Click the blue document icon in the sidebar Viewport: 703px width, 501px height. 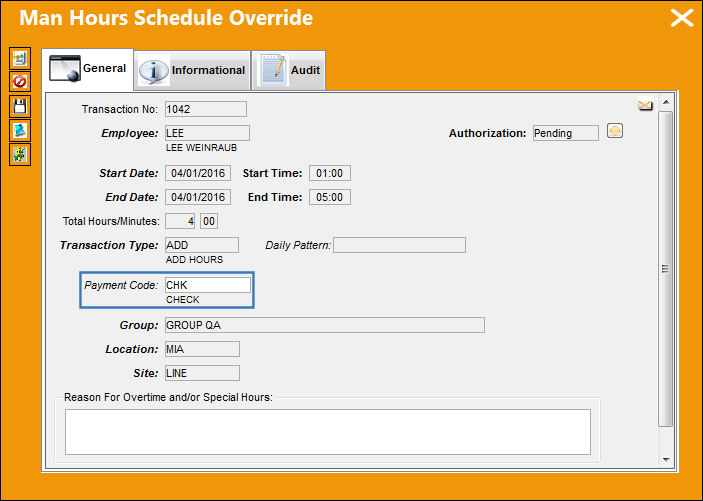pyautogui.click(x=20, y=131)
